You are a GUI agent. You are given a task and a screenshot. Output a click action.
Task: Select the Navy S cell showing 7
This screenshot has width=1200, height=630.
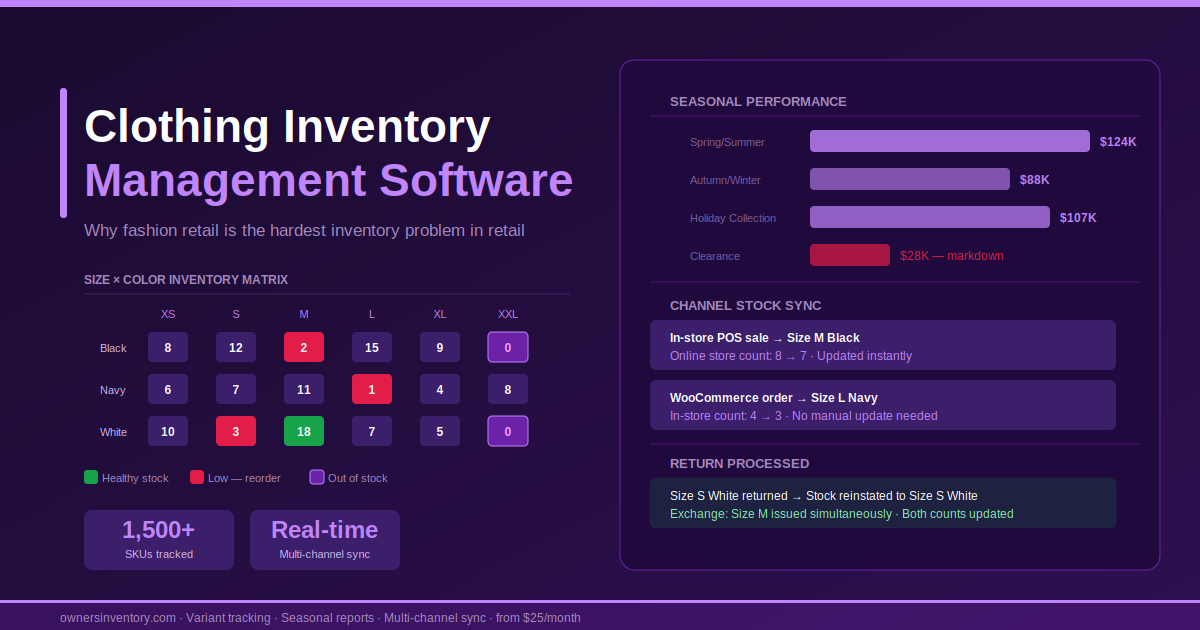tap(236, 389)
